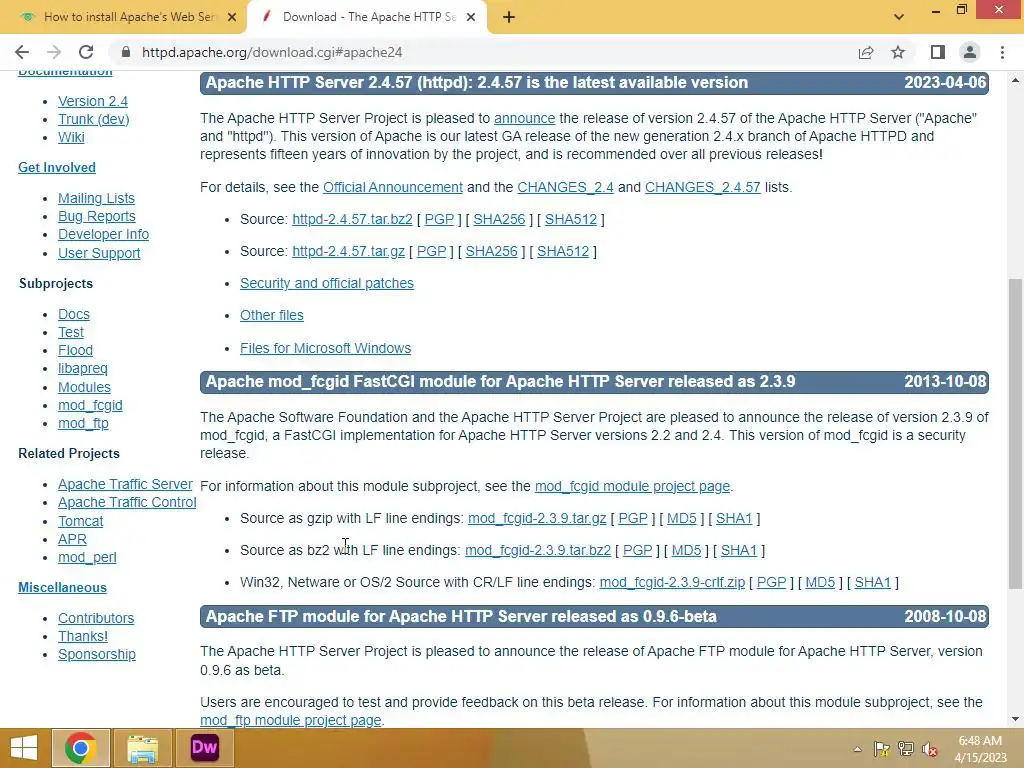1024x768 pixels.
Task: Click Chrome icon in taskbar
Action: pyautogui.click(x=80, y=748)
